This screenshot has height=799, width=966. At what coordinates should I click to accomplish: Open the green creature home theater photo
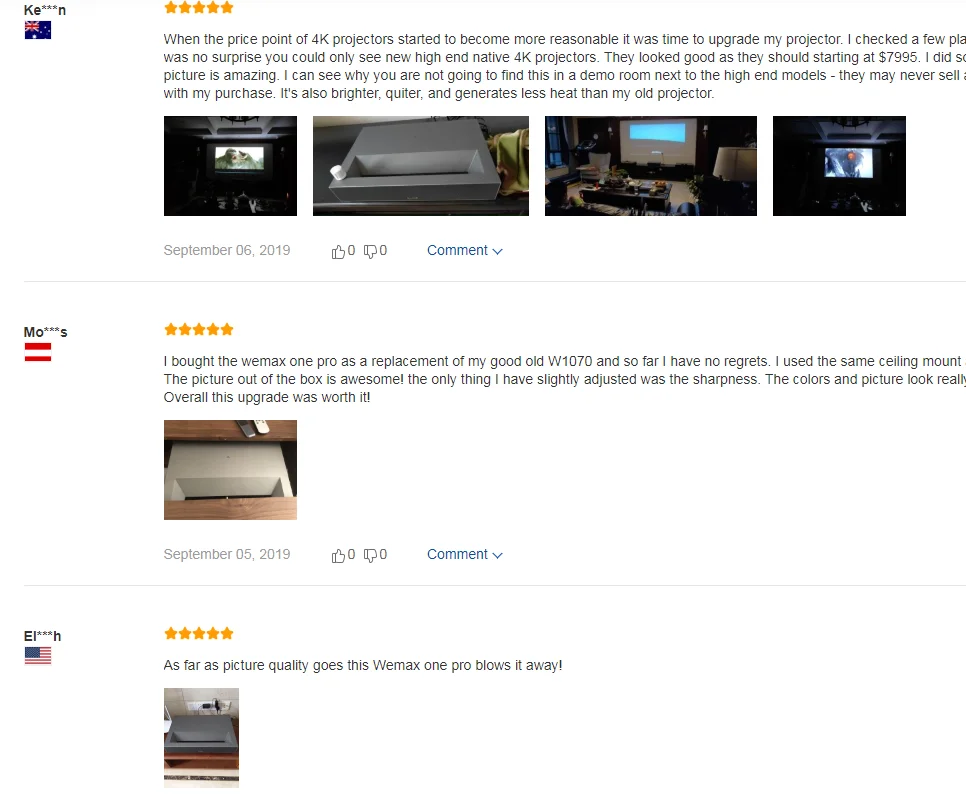click(x=230, y=166)
